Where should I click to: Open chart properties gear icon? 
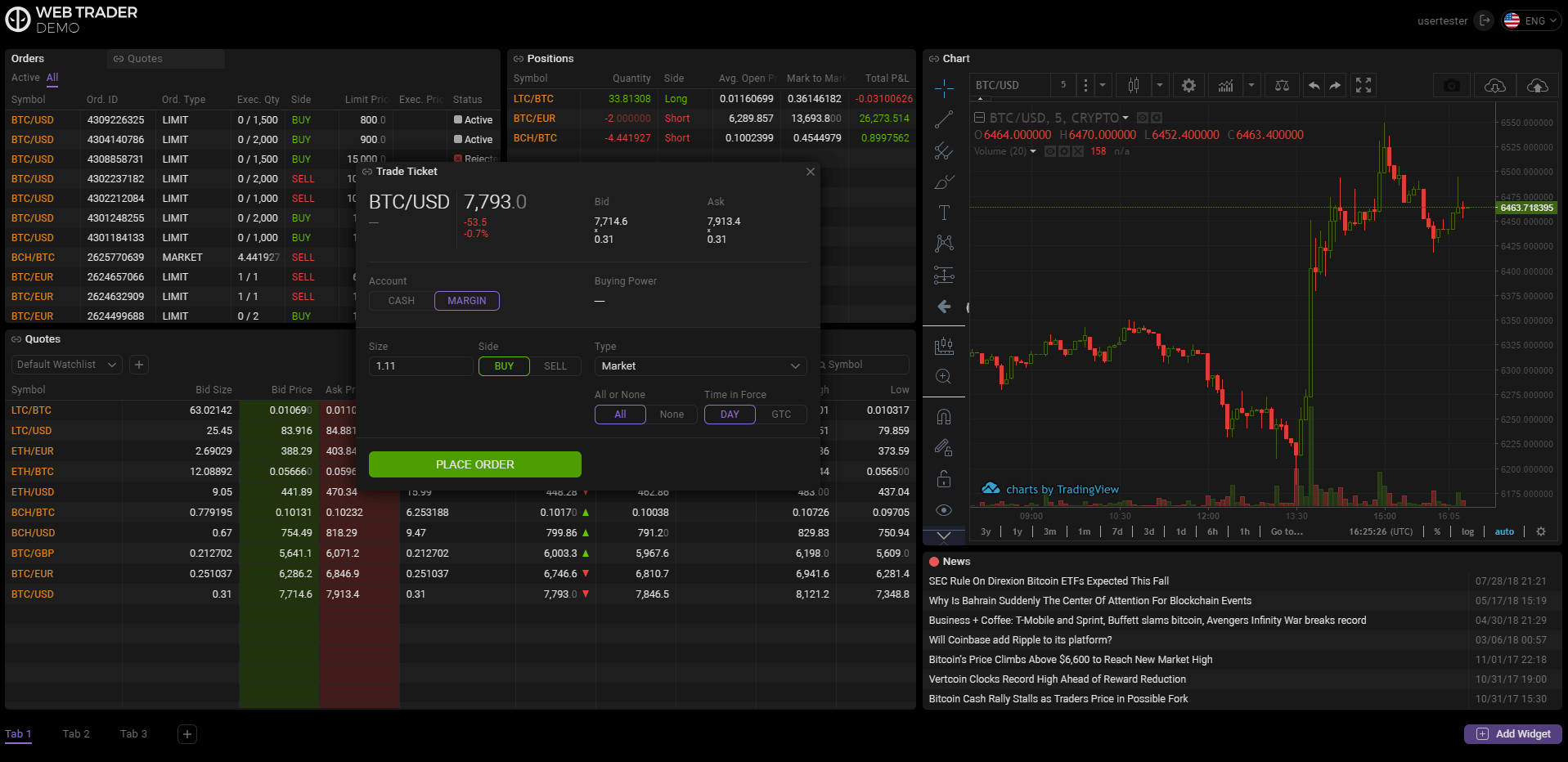1189,85
